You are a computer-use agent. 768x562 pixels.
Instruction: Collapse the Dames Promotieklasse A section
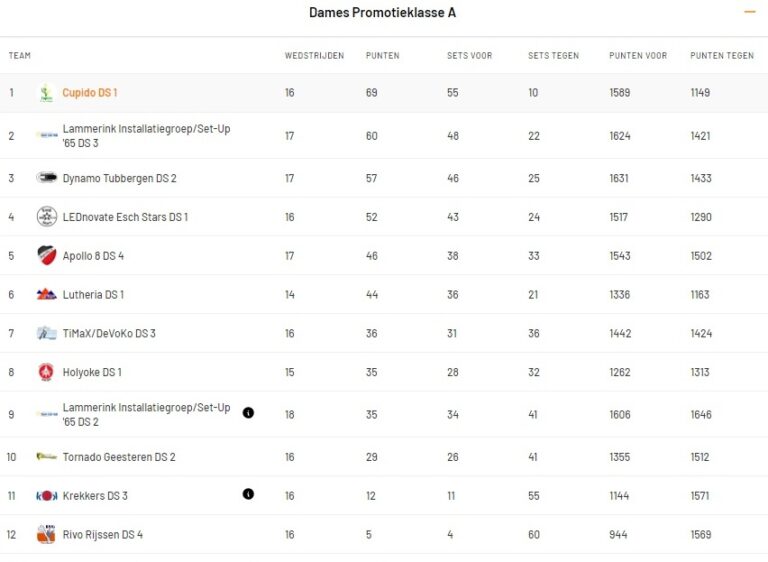tap(750, 12)
